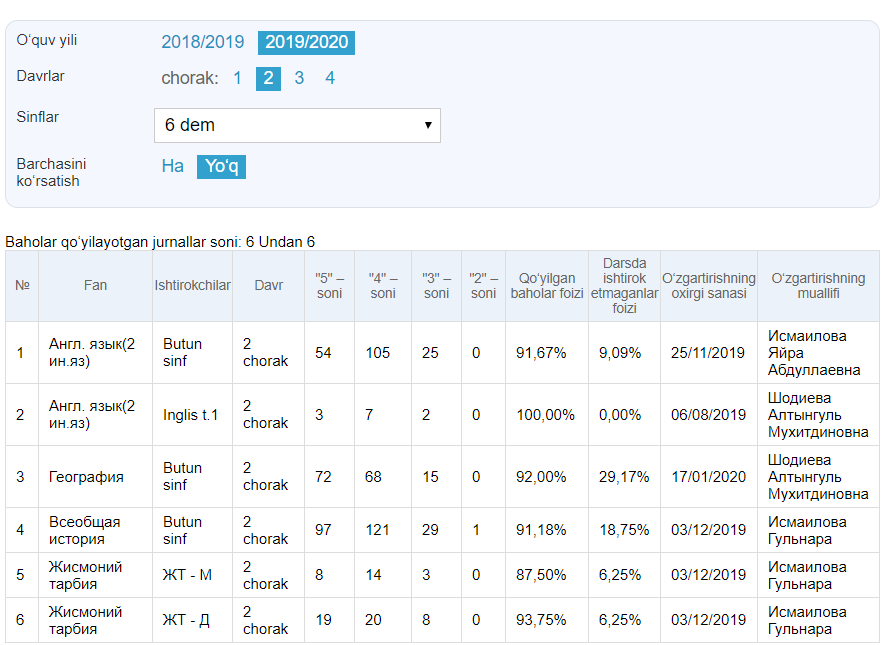This screenshot has width=887, height=645.
Task: Click the date 06/08/2019
Action: coord(708,415)
